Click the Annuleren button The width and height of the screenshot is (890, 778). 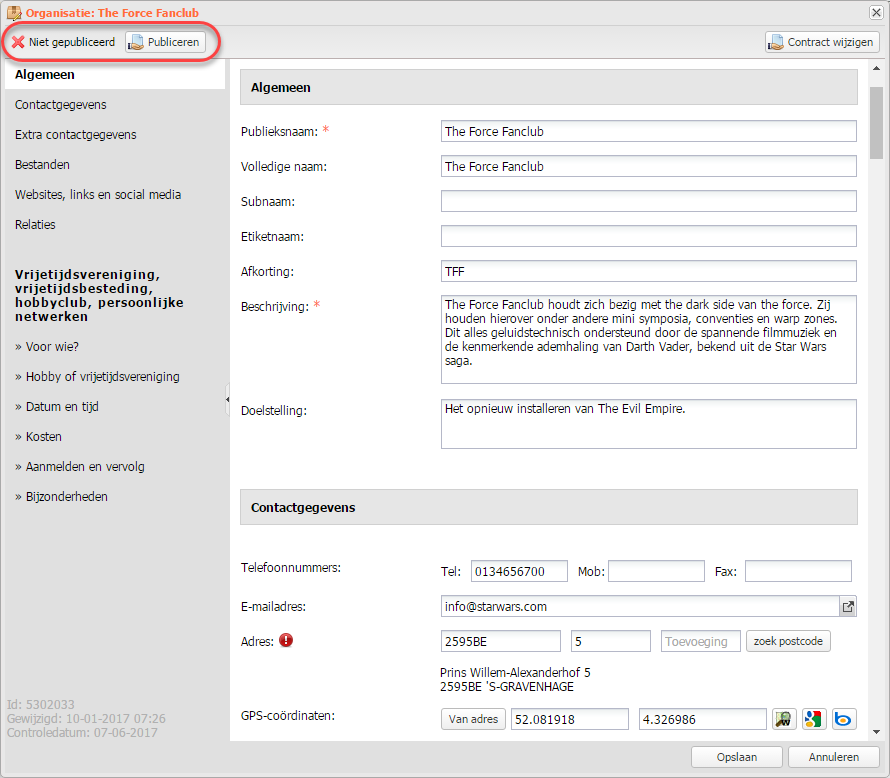(x=834, y=757)
